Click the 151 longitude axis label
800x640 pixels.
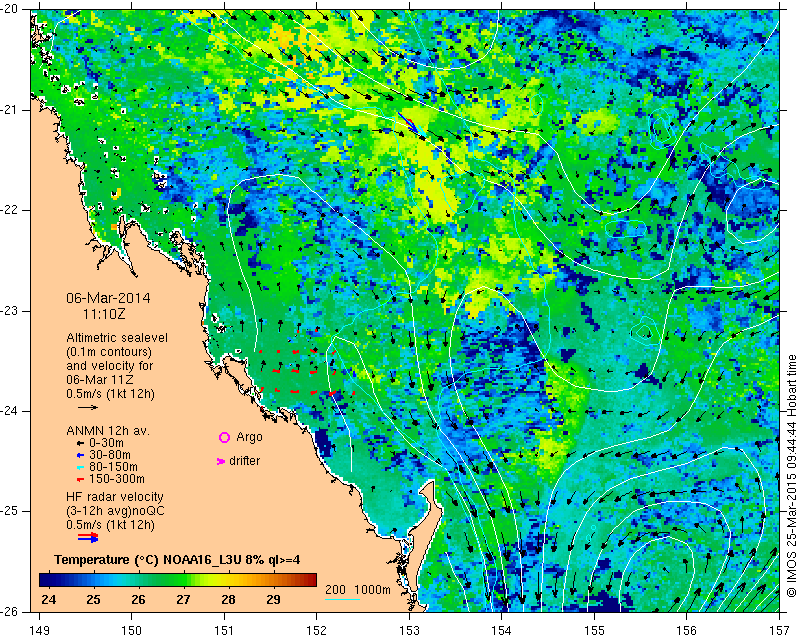coord(224,631)
